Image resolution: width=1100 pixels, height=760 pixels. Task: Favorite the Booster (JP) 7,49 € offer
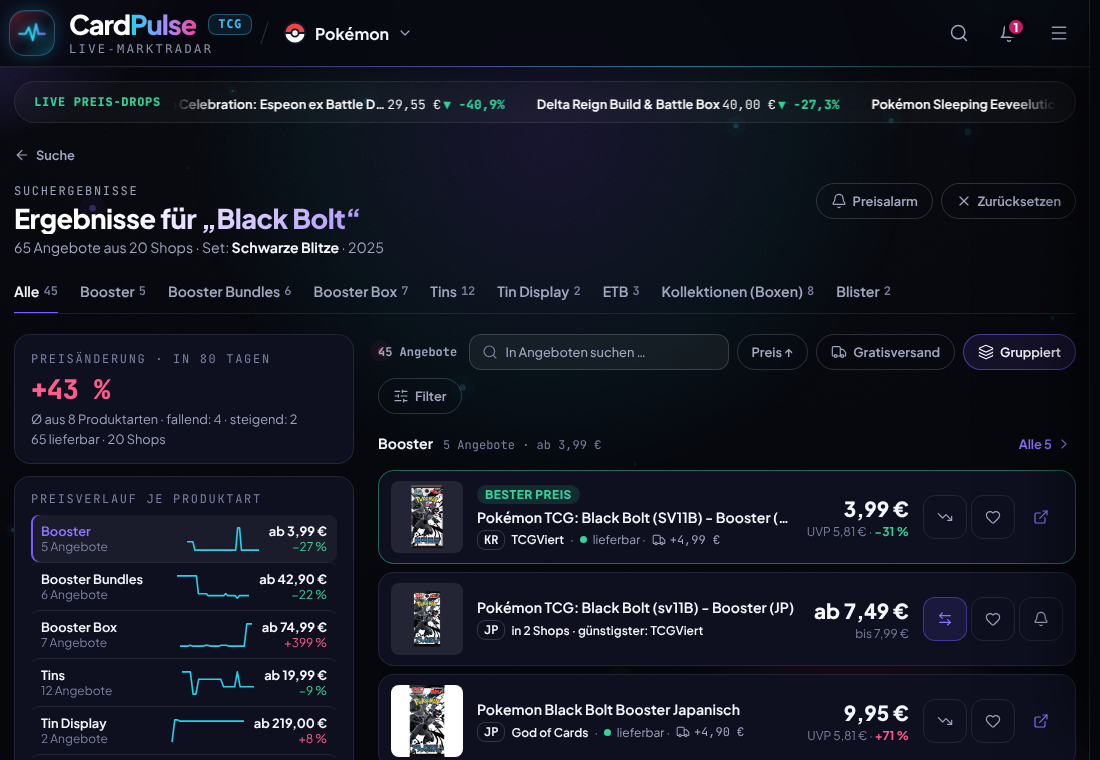tap(993, 619)
